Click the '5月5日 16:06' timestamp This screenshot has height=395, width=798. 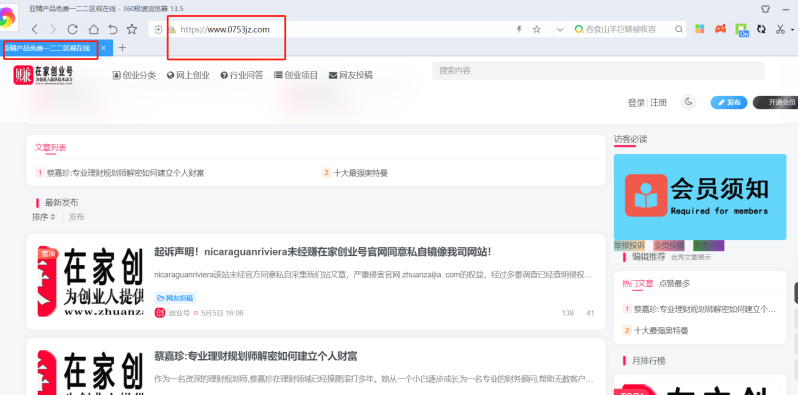(222, 313)
